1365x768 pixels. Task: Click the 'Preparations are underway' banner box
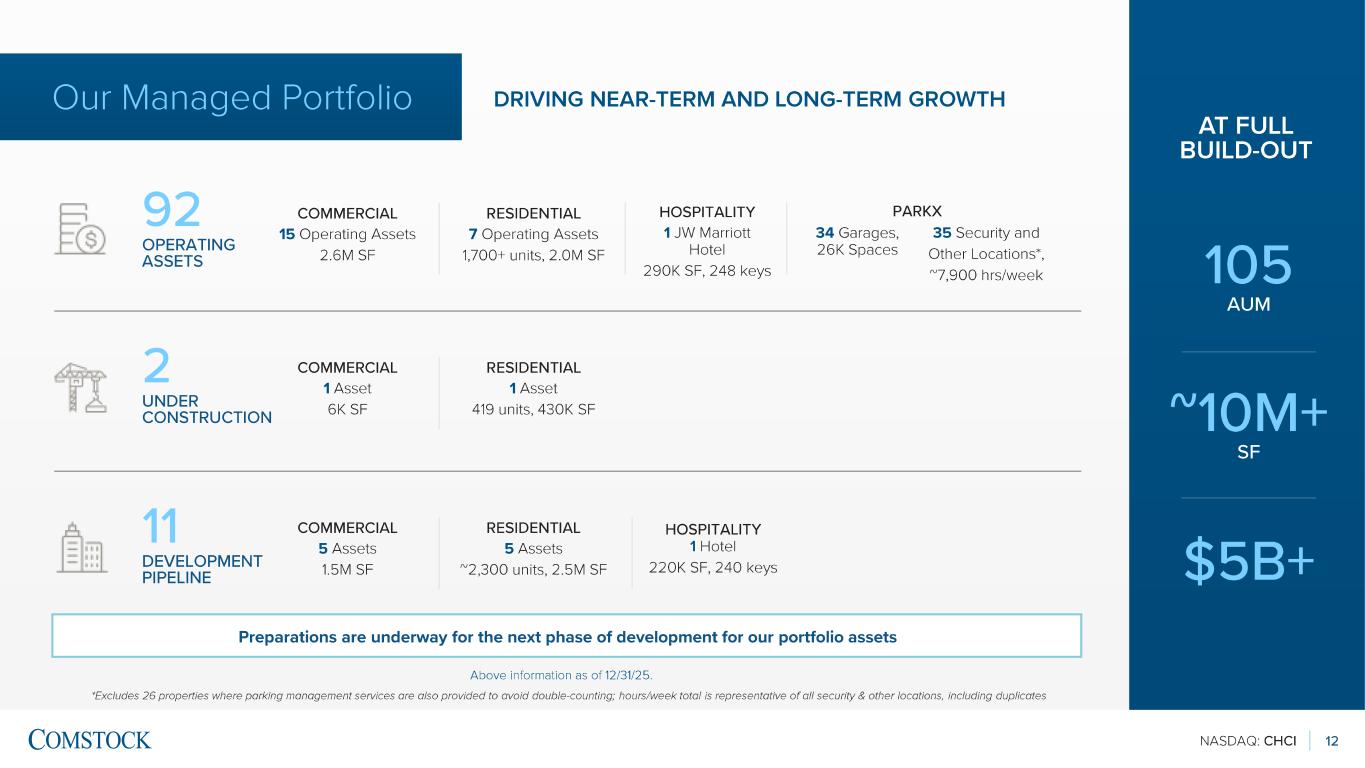tap(567, 637)
